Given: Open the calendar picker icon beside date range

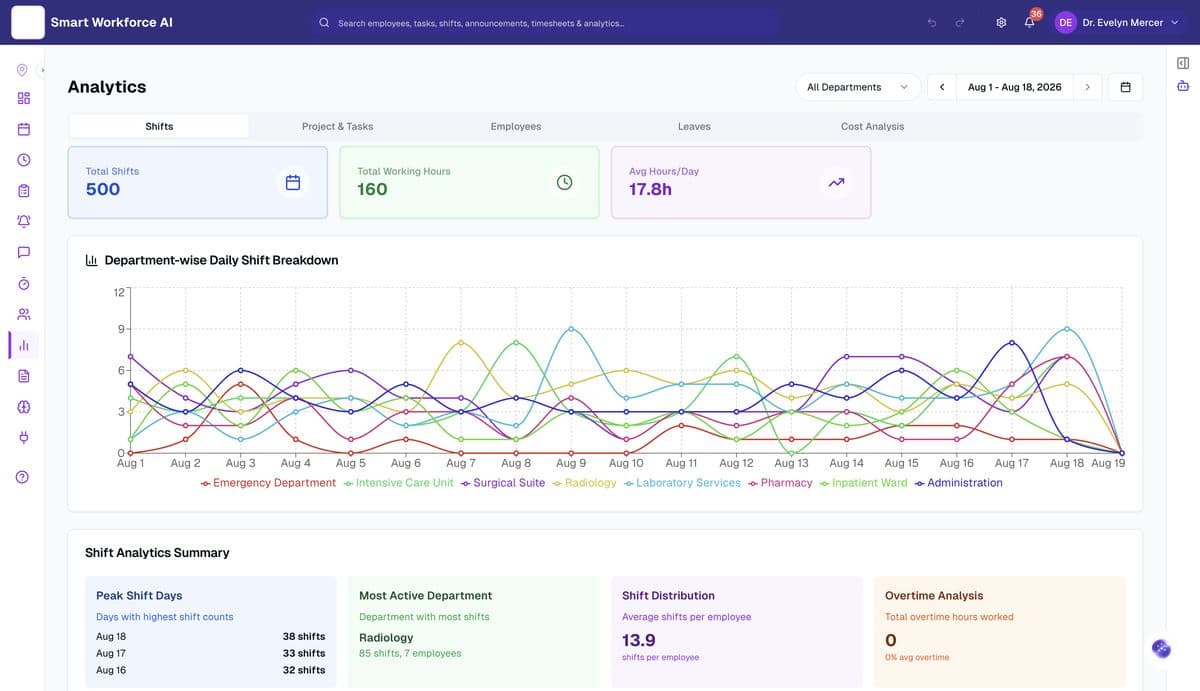Looking at the screenshot, I should [x=1125, y=87].
